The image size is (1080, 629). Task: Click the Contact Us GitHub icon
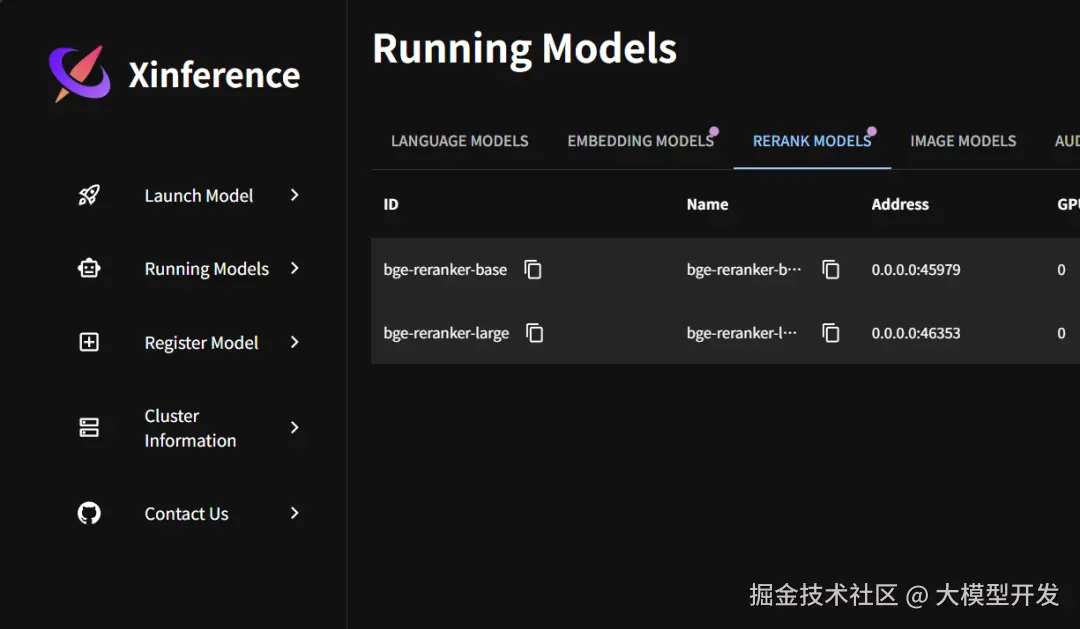pyautogui.click(x=89, y=513)
